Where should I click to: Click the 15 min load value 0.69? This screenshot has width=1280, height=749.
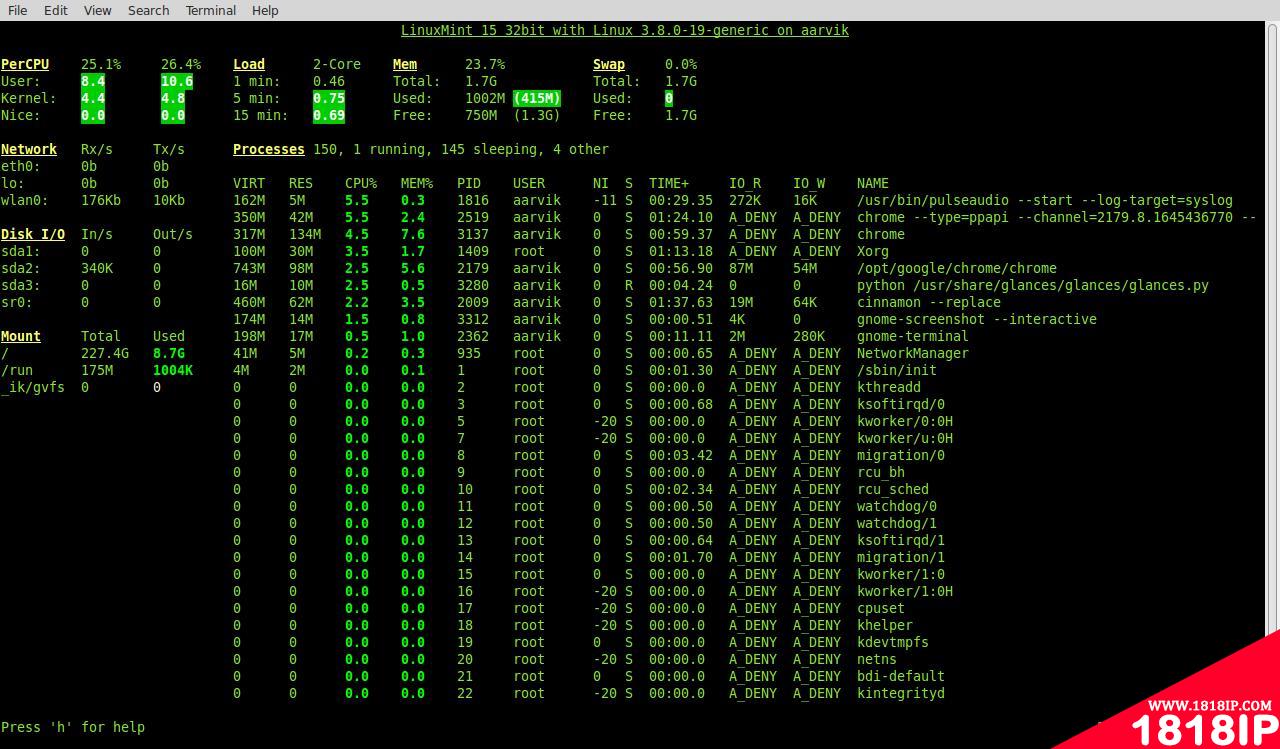coord(329,115)
